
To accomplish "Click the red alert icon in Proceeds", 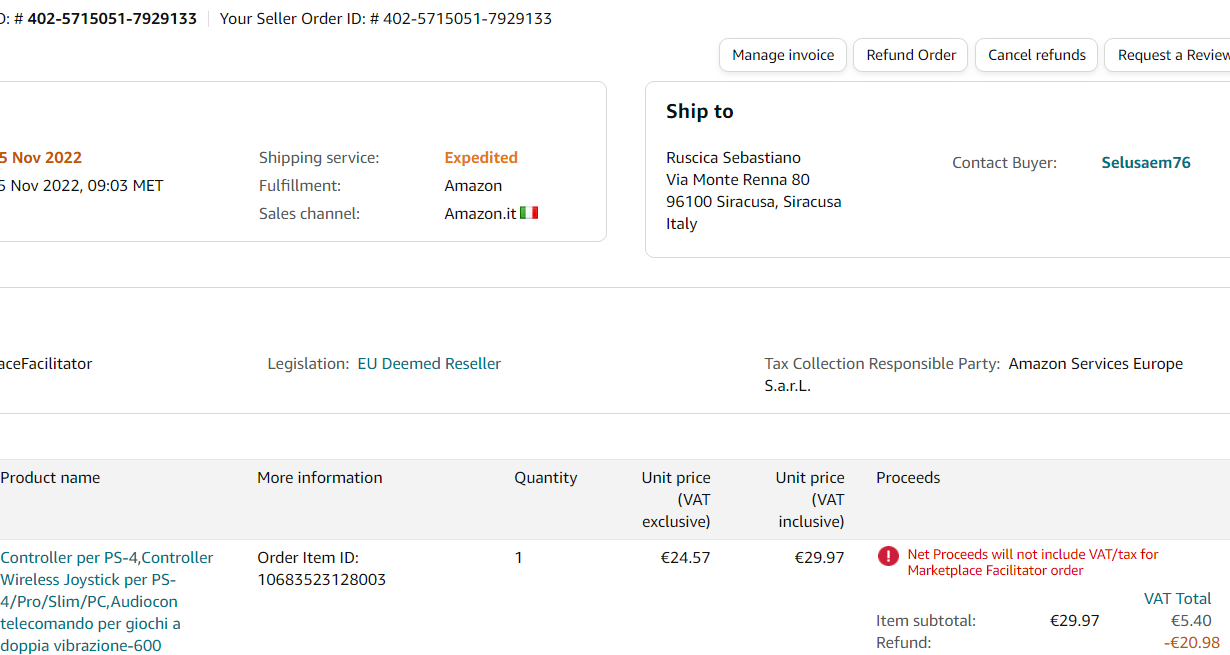I will (x=888, y=557).
